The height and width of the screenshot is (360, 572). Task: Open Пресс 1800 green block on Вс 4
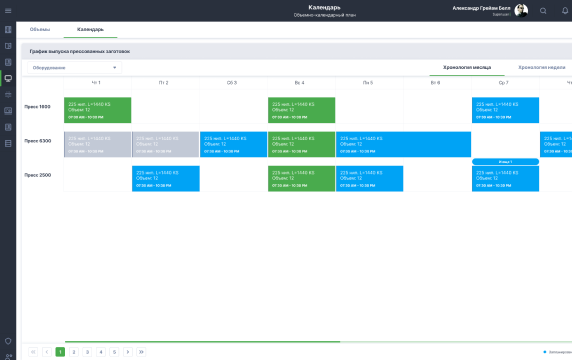[x=301, y=110]
